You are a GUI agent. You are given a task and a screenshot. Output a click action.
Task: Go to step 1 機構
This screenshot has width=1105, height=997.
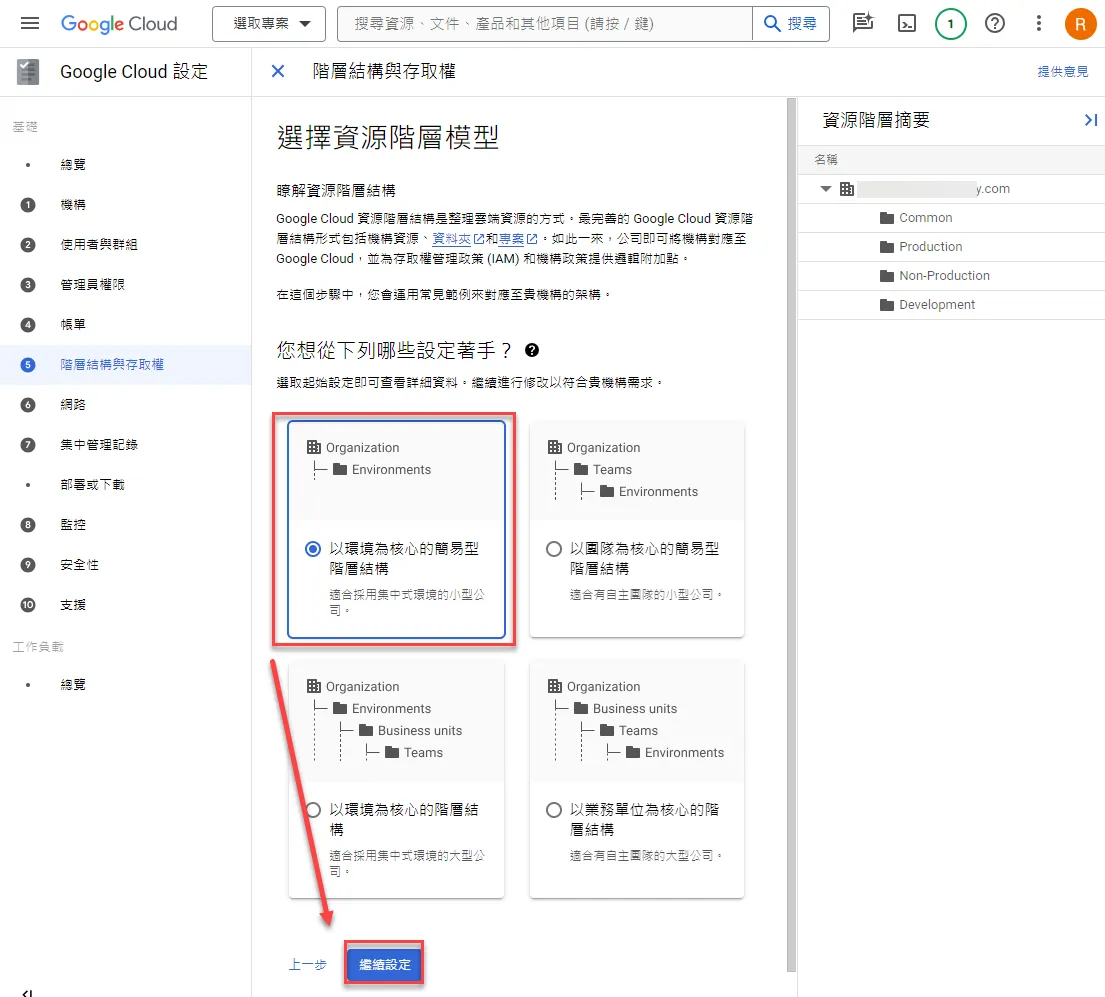tap(125, 205)
